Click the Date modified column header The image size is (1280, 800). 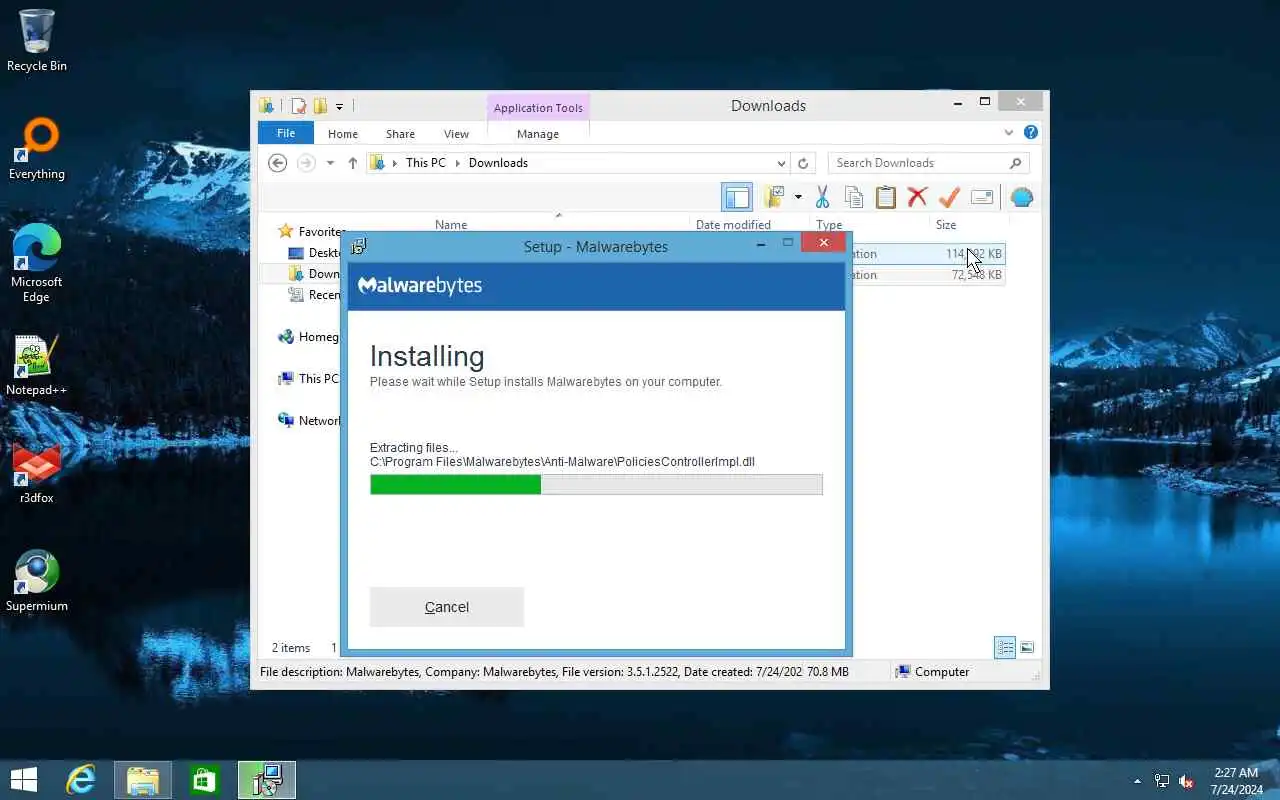[733, 225]
